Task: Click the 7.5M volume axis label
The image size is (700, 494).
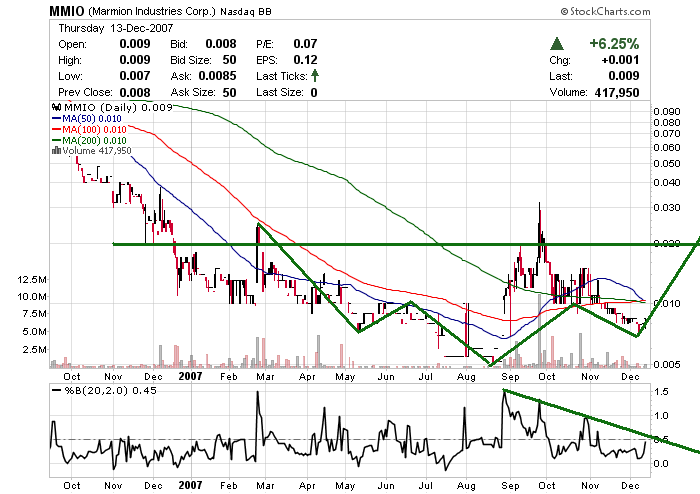Action: [35, 314]
